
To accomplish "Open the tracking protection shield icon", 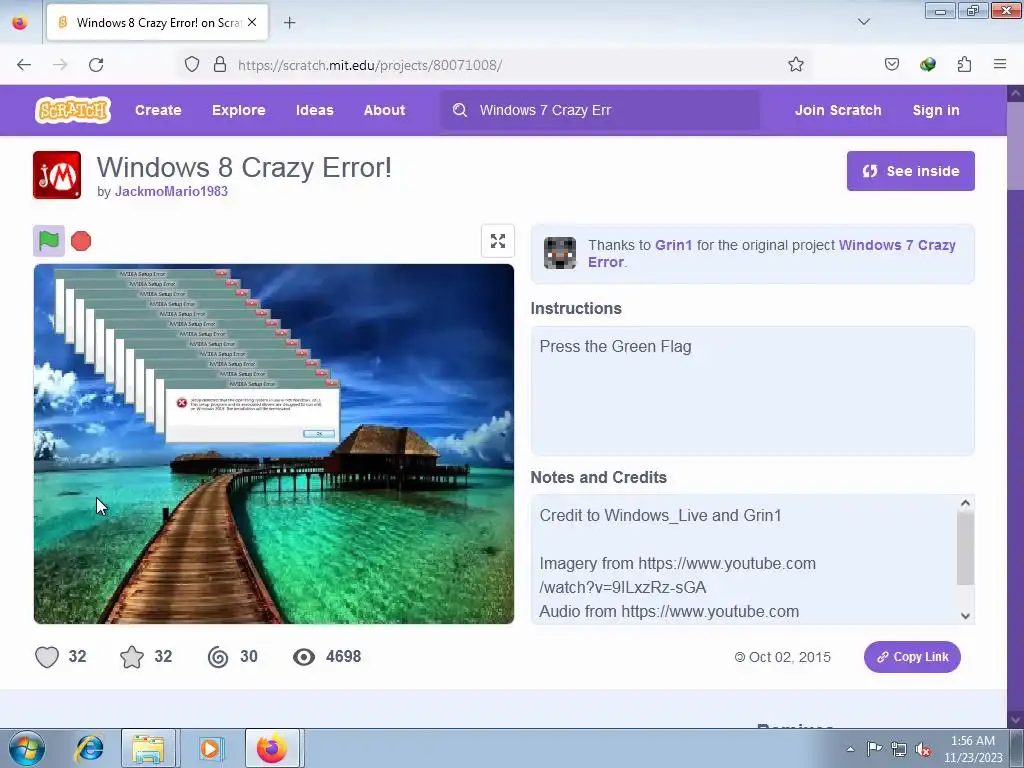I will 191,65.
